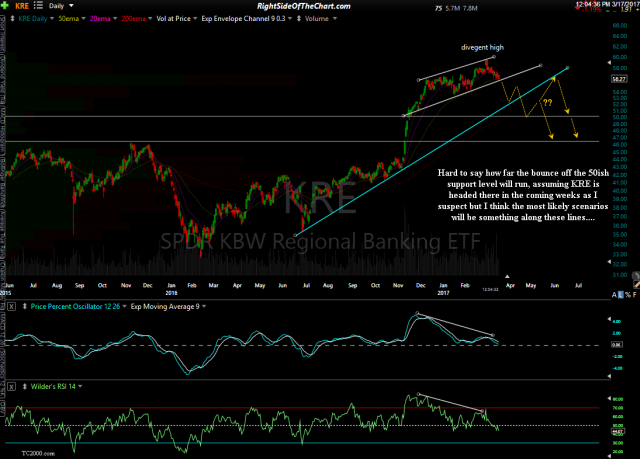This screenshot has width=640, height=459.
Task: Toggle the F scale mode
Action: (634, 295)
